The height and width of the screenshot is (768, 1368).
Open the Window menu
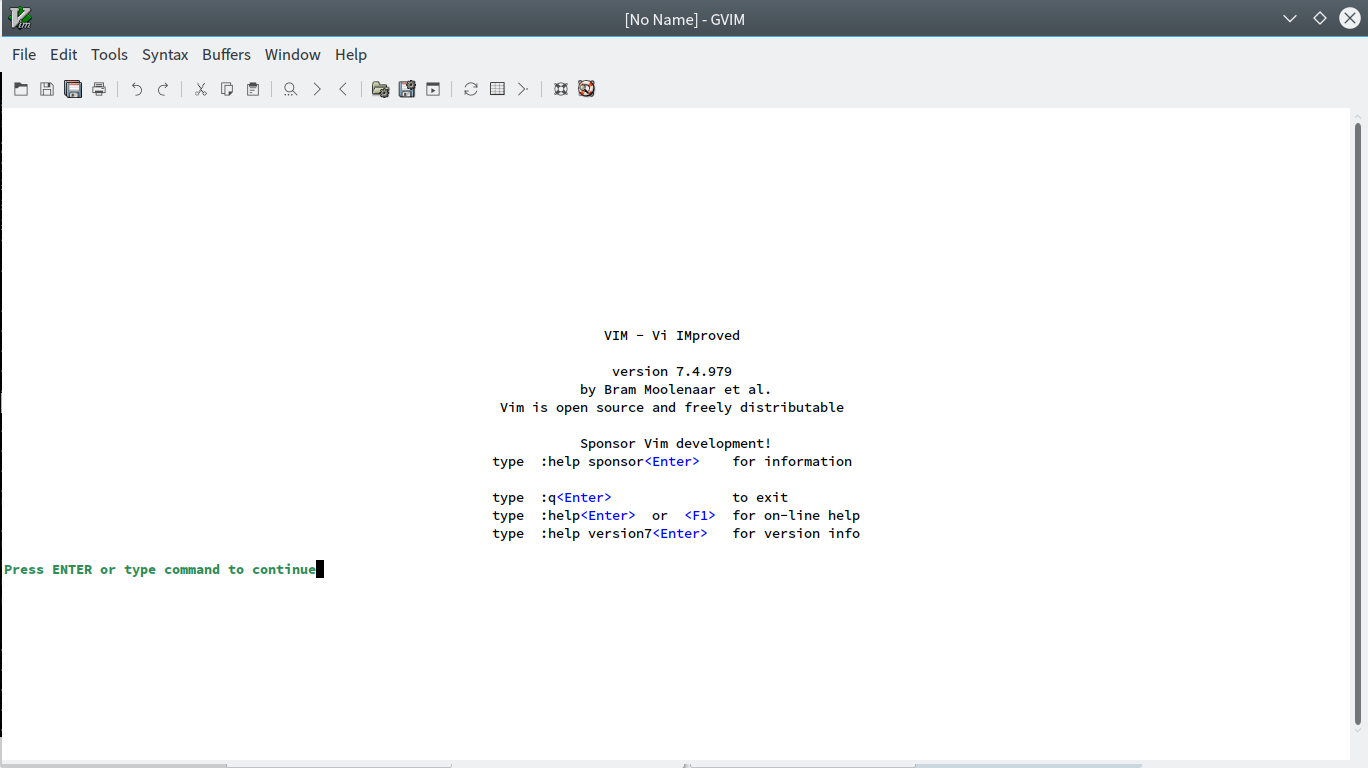pos(293,55)
